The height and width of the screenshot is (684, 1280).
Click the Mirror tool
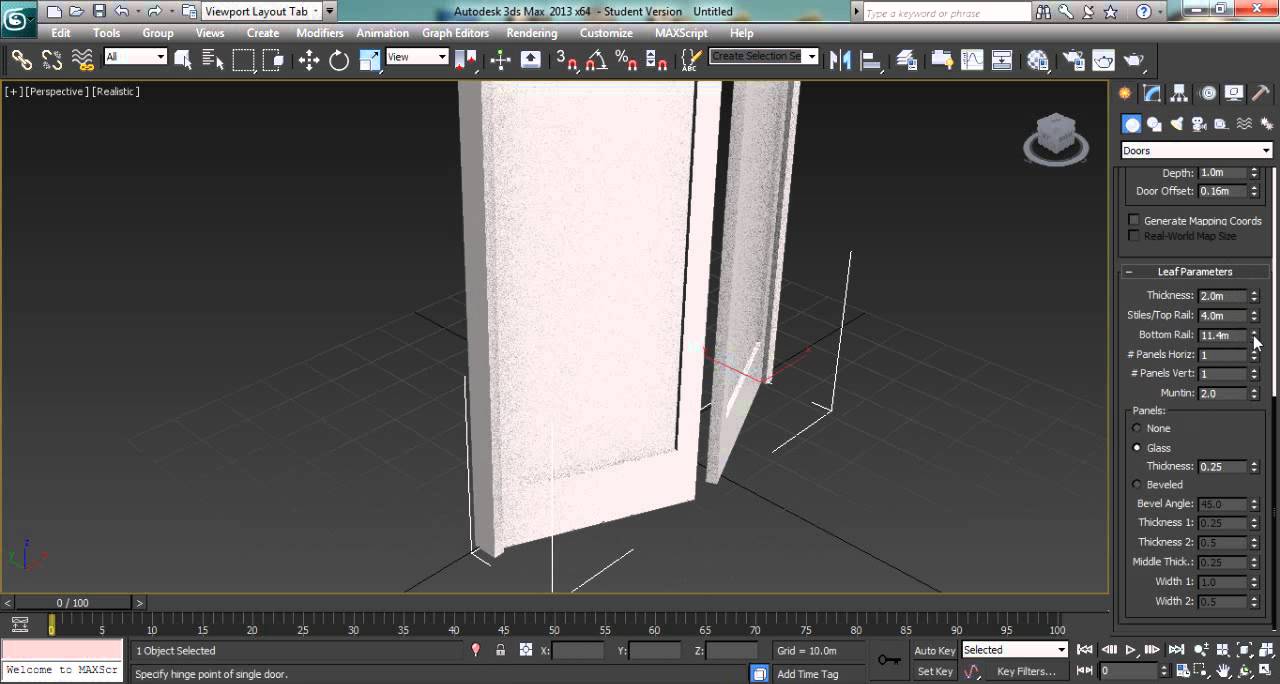840,60
